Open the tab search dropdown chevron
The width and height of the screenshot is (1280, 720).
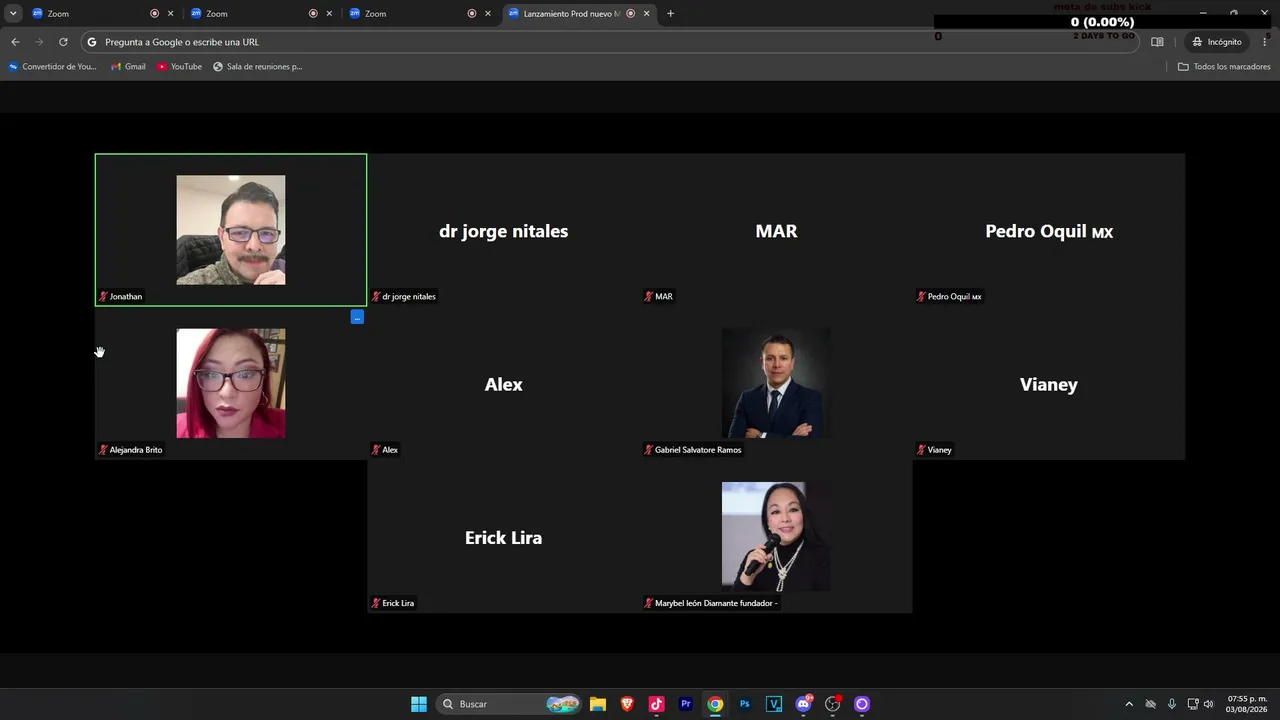tap(13, 14)
